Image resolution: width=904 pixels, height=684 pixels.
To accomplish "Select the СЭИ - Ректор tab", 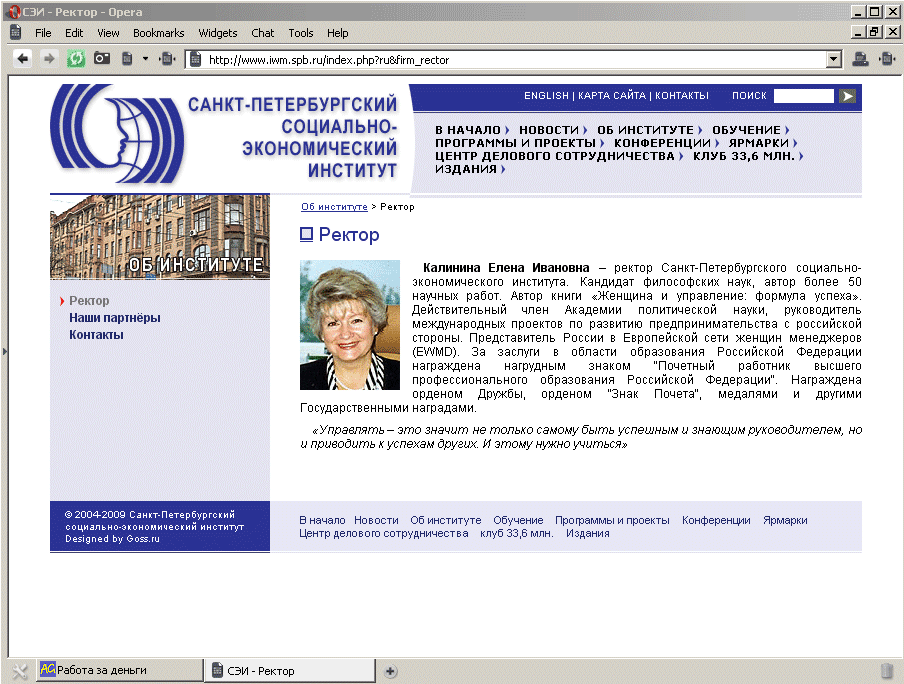I will pyautogui.click(x=291, y=671).
